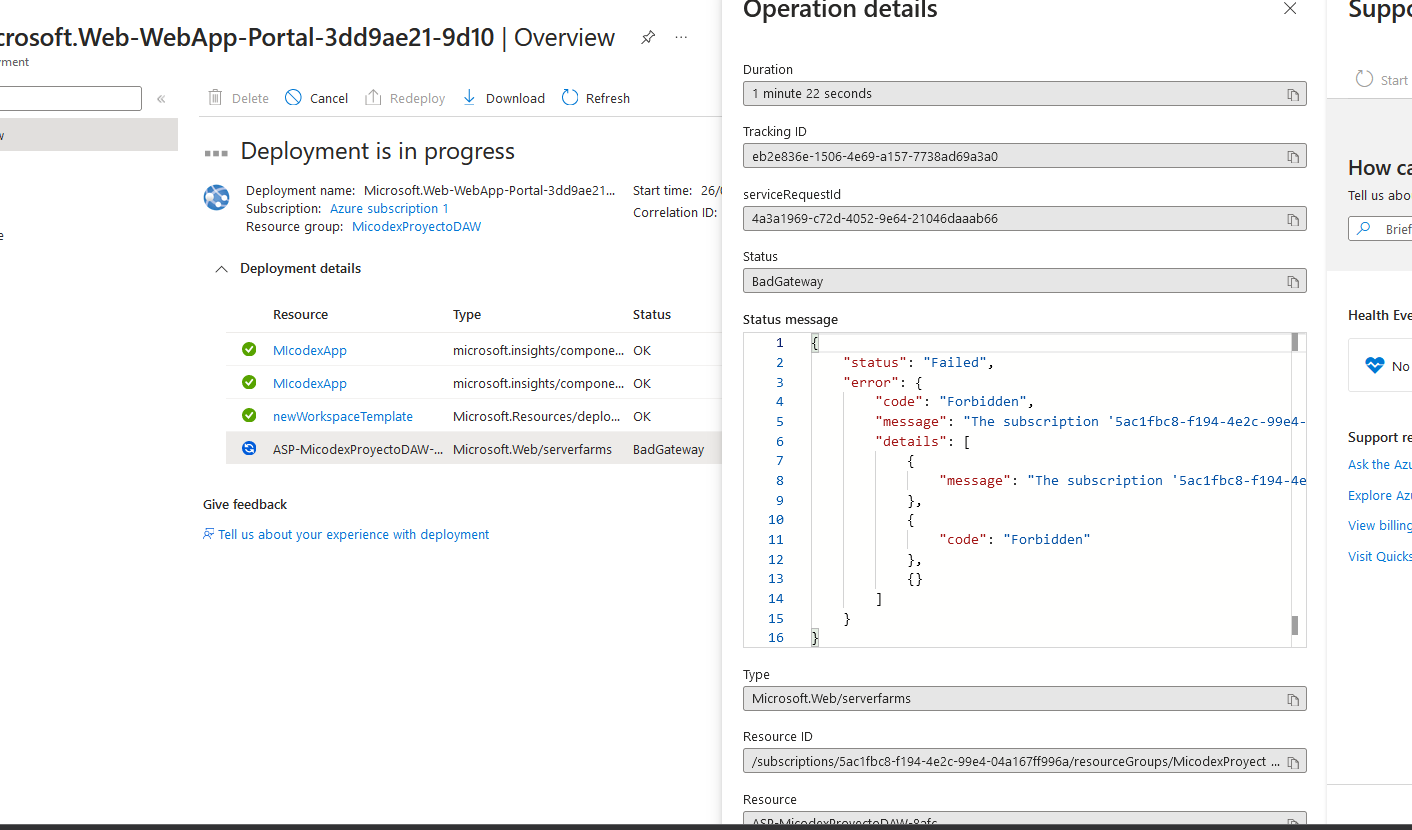The image size is (1412, 830).
Task: Copy the serviceRequestId value
Action: pos(1293,219)
